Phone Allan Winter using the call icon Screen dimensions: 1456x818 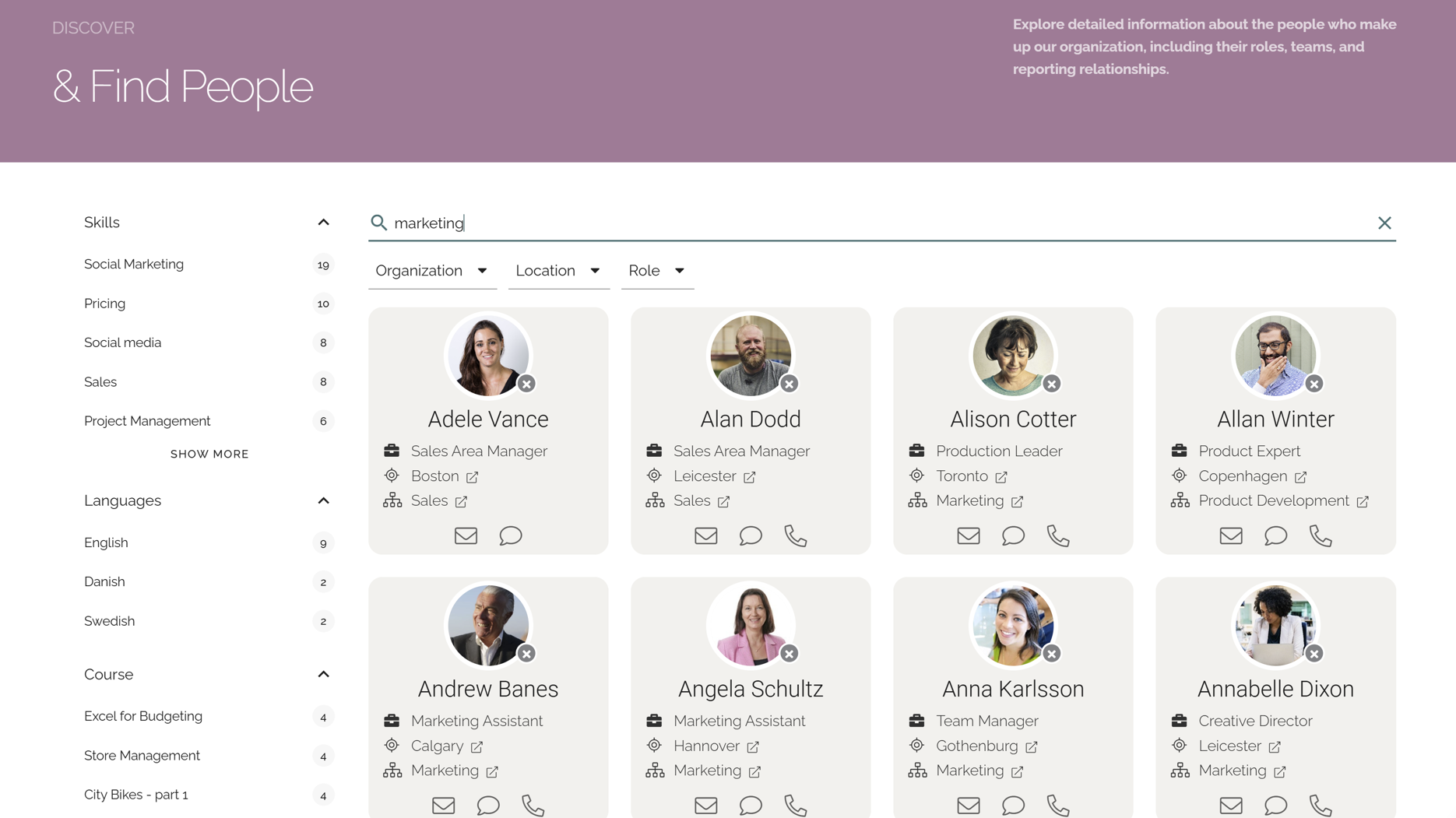1321,535
